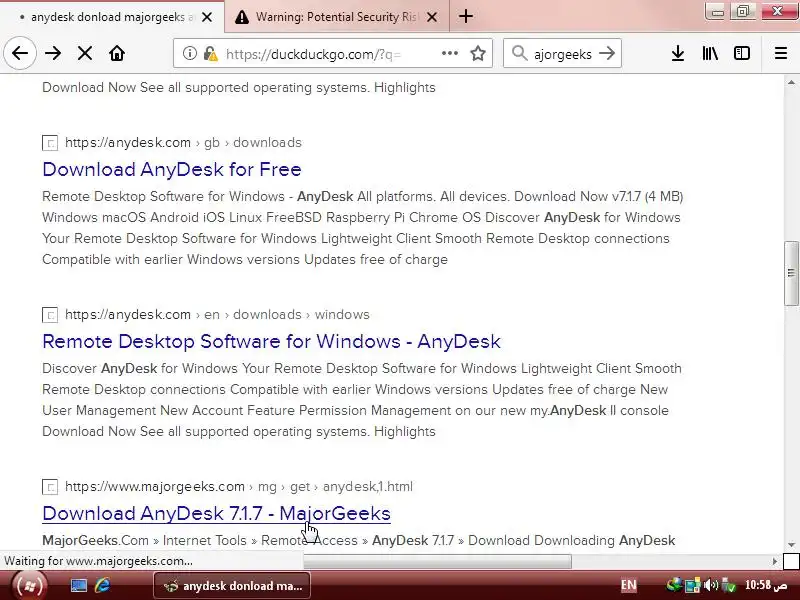The height and width of the screenshot is (600, 800).
Task: Click the vertical scrollbar thumb
Action: [x=791, y=273]
